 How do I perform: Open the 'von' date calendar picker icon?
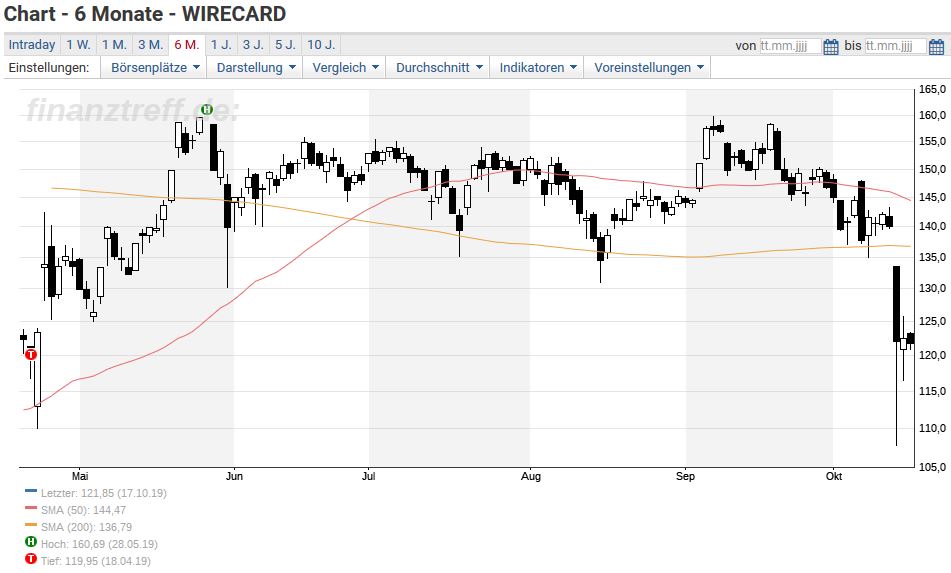click(x=831, y=46)
